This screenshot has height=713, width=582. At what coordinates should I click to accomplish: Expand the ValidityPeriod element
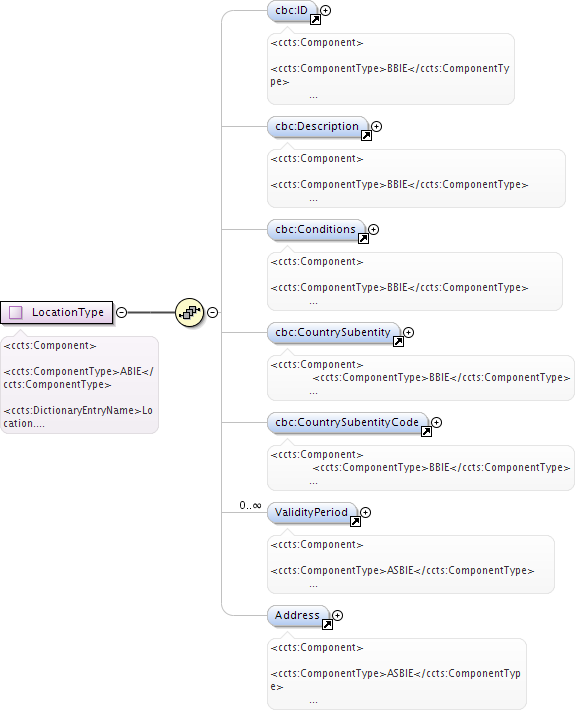[x=366, y=512]
